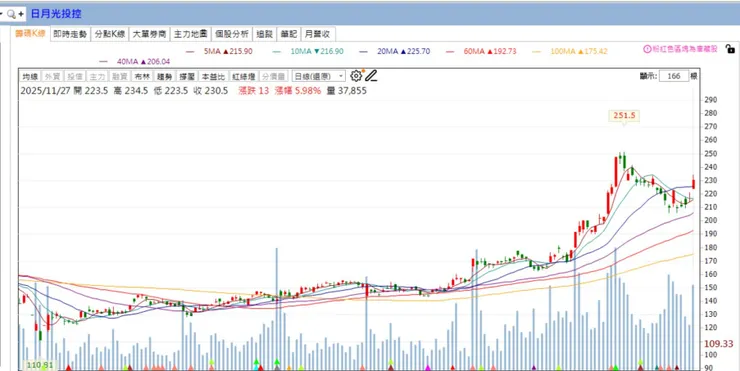Enable the 分價量 overlay button
The width and height of the screenshot is (740, 371).
(273, 76)
